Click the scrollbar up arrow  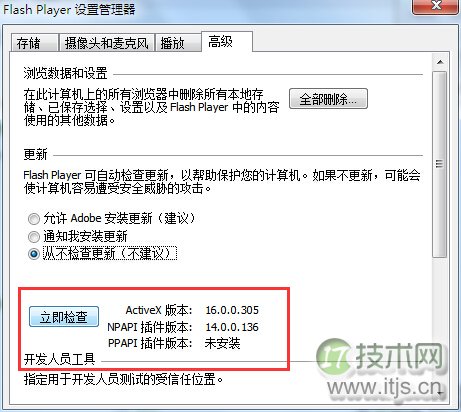tap(440, 62)
